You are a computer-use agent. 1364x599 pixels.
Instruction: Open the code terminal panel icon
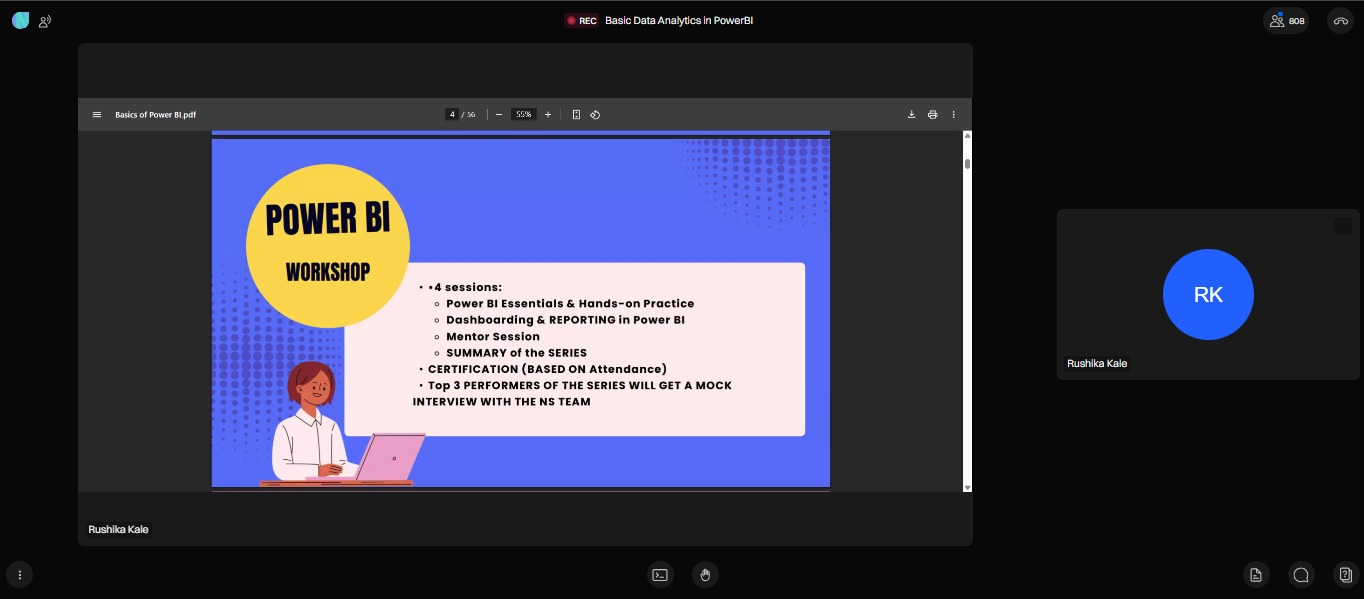(x=660, y=574)
